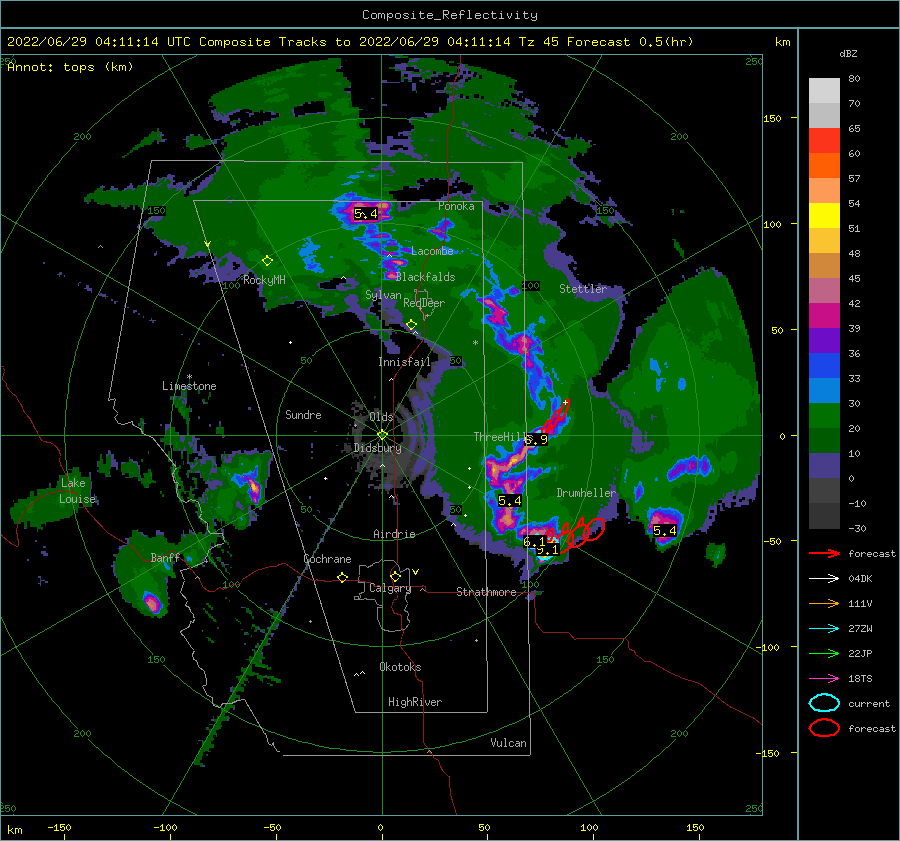Select the Vulcan label

508,743
